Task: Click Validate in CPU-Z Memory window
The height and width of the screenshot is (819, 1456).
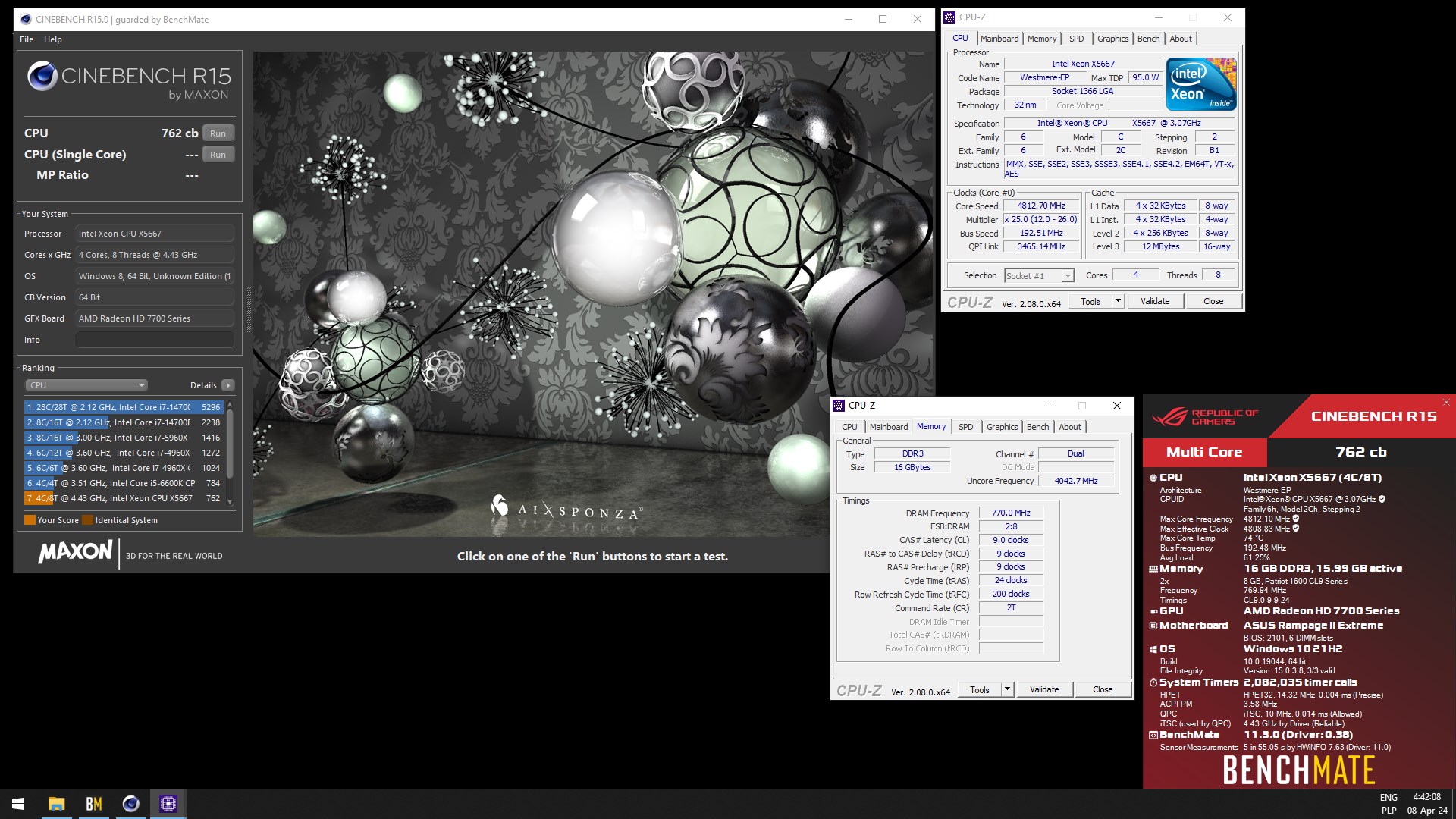Action: click(1044, 689)
